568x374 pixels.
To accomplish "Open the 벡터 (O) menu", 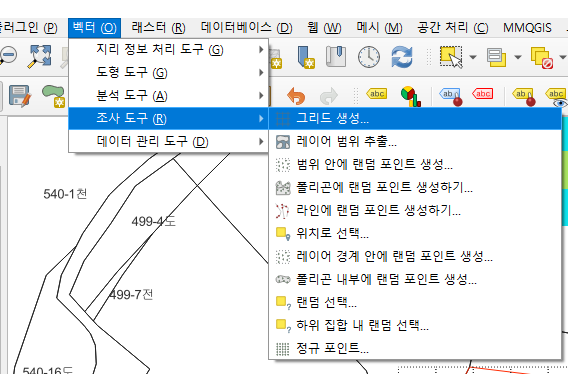I will click(94, 28).
